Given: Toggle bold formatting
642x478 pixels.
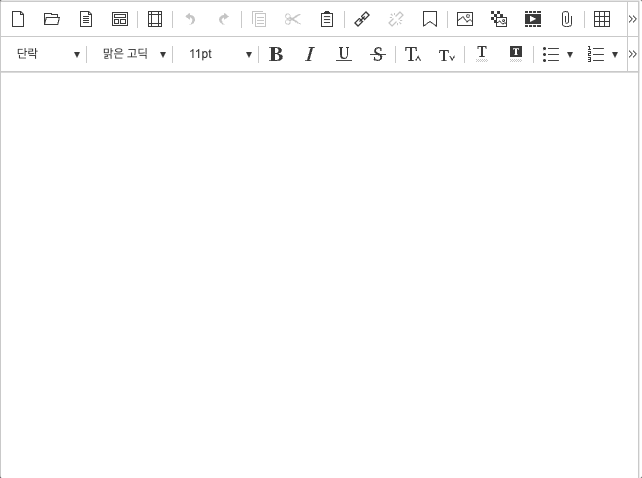Looking at the screenshot, I should (276, 54).
